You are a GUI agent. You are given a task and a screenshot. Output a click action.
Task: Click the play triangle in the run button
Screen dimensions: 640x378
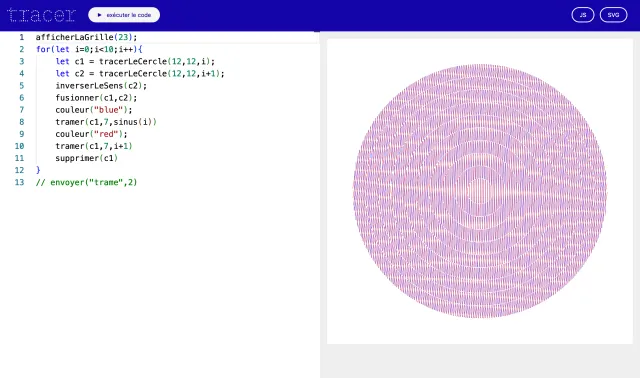coord(99,15)
